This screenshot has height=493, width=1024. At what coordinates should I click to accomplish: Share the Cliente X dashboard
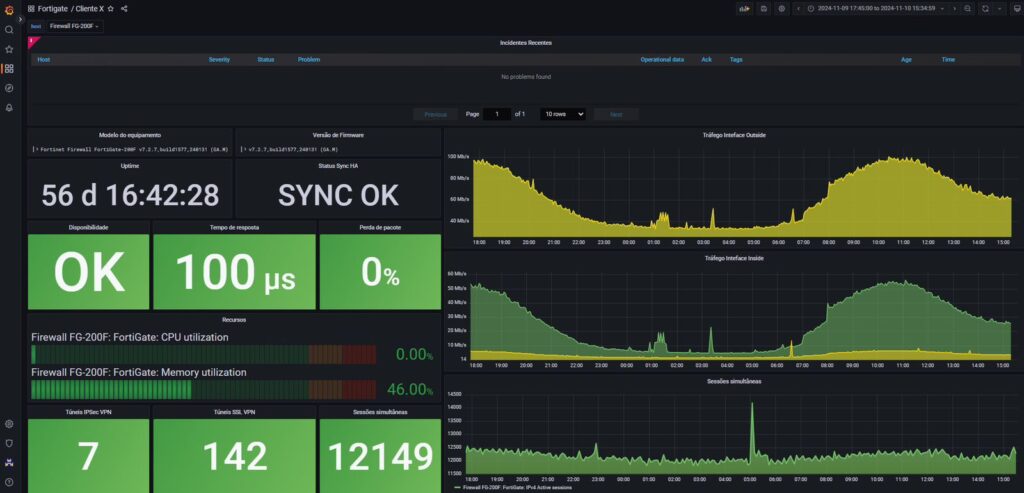124,8
